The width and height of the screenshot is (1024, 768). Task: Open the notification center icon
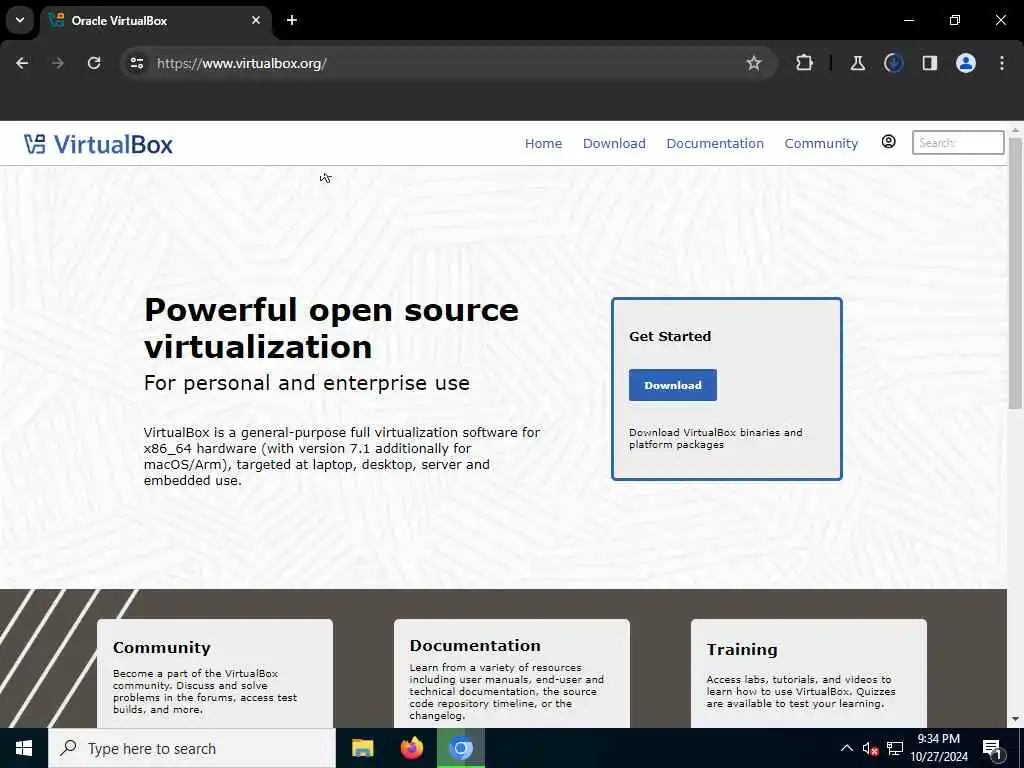pos(992,749)
